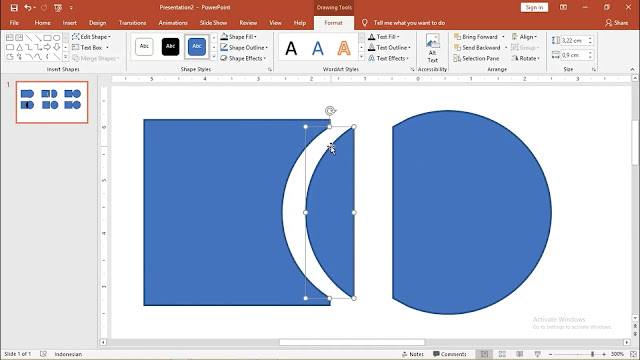Switch to Normal view
This screenshot has width=640, height=360.
[484, 354]
